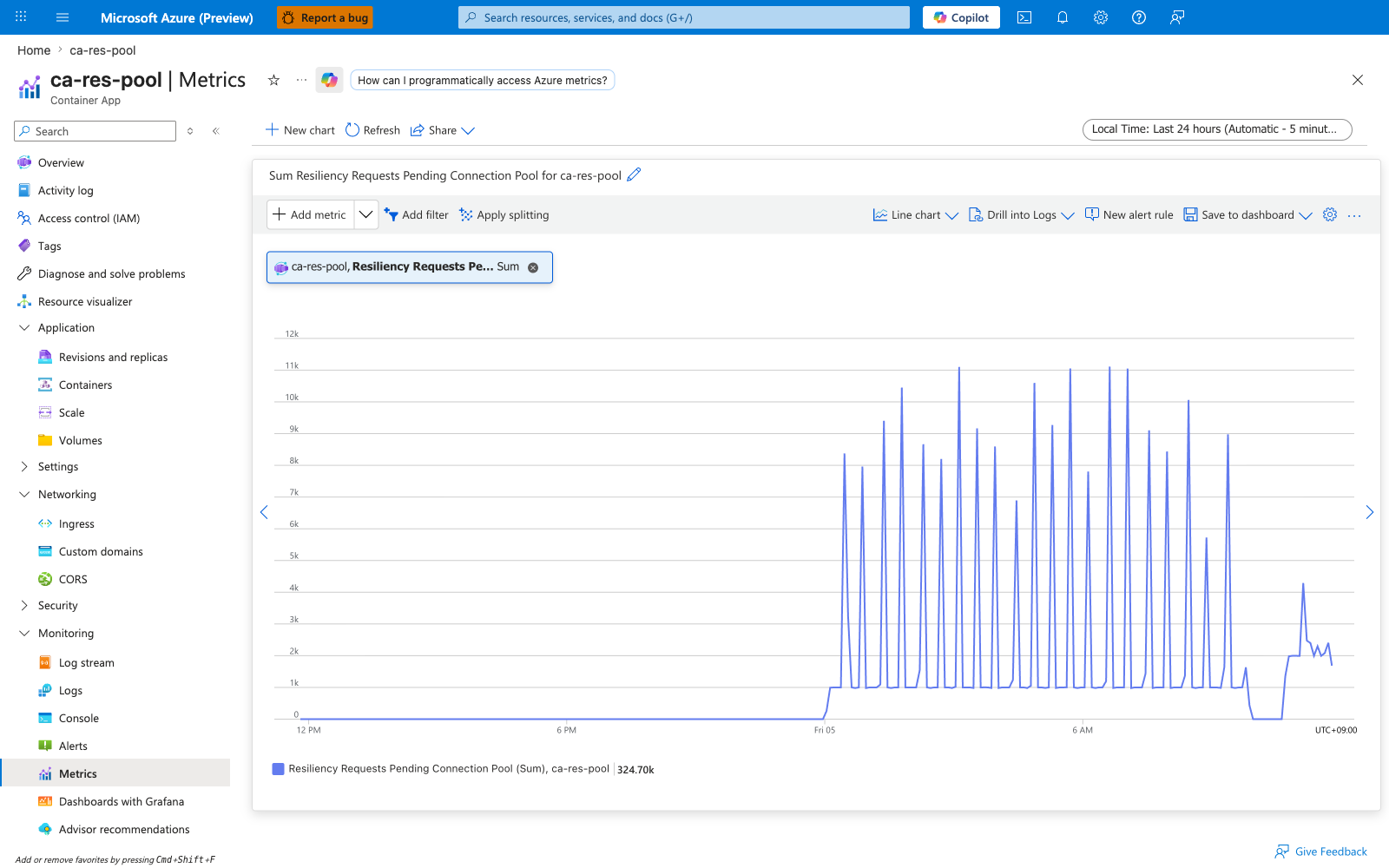Open Cloud Shell from the top bar

click(x=1024, y=17)
